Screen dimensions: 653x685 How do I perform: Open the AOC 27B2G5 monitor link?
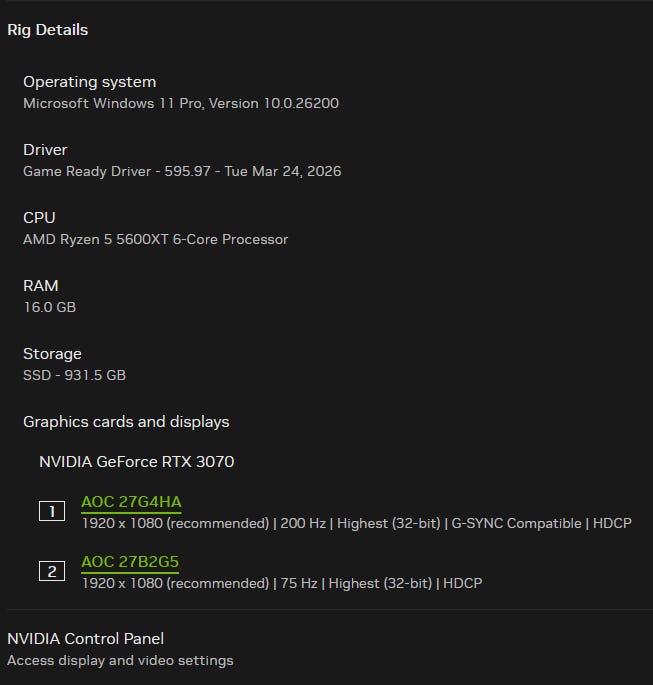[x=130, y=562]
